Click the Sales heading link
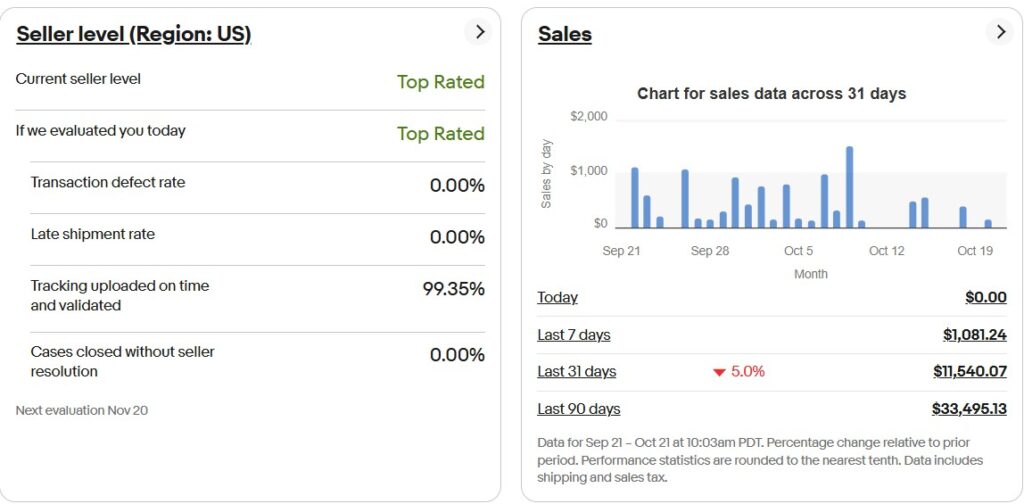Screen dimensions: 1024x504 point(565,34)
